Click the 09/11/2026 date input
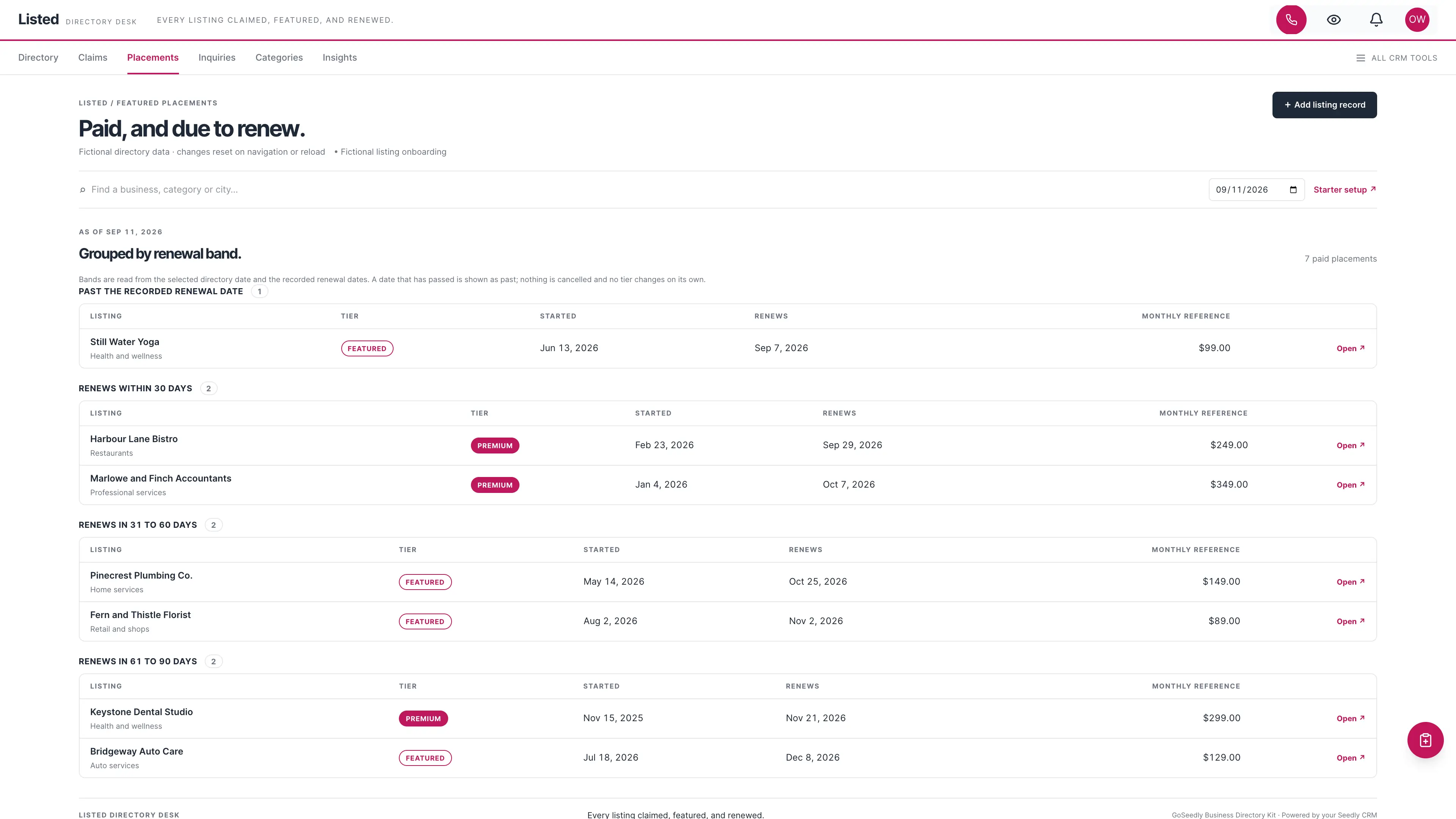 [1256, 190]
